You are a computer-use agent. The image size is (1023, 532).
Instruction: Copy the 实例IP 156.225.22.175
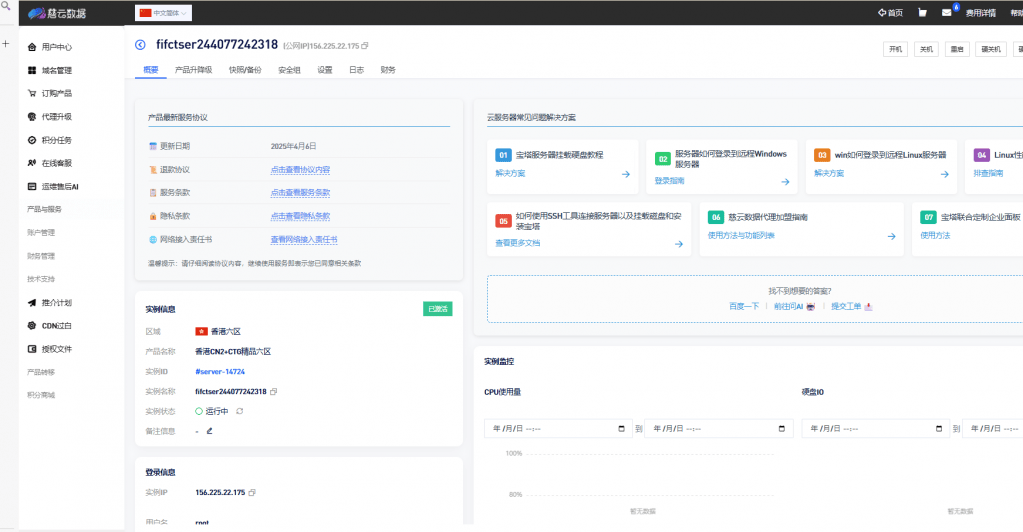pos(252,493)
